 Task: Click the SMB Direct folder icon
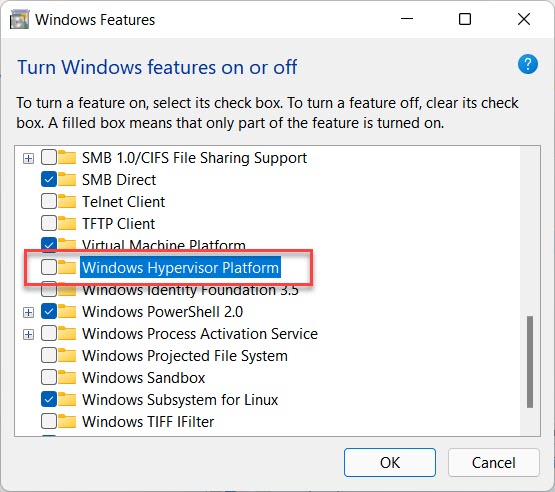67,179
